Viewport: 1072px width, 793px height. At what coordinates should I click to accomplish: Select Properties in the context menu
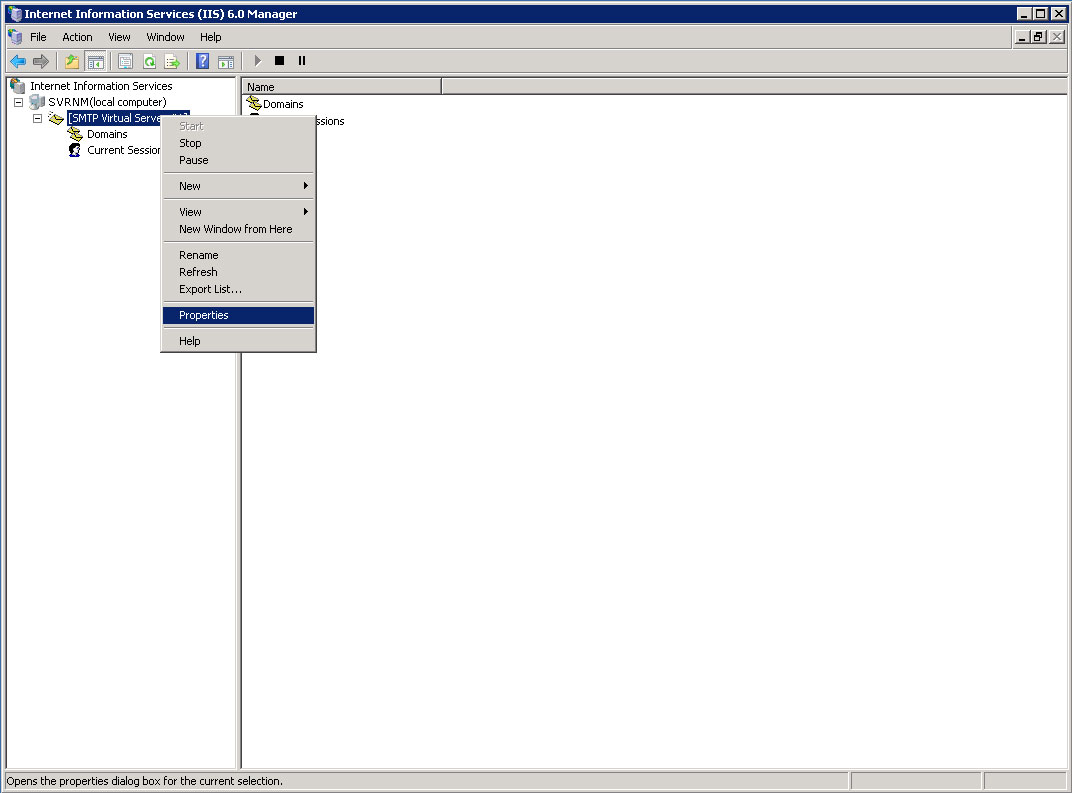[238, 315]
